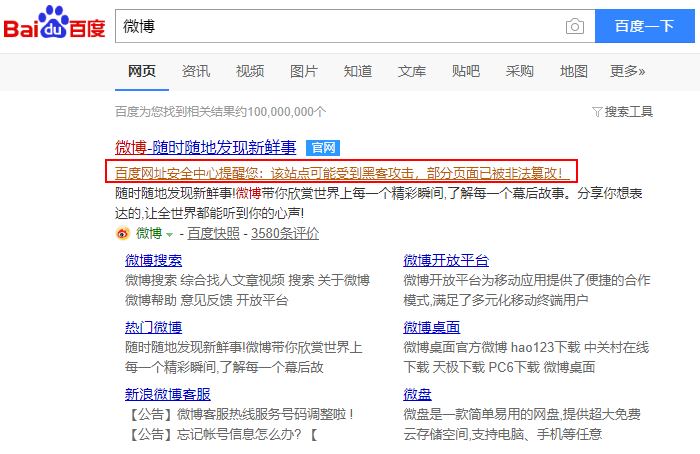The height and width of the screenshot is (454, 700).
Task: Expand the 更多» menu
Action: point(628,71)
